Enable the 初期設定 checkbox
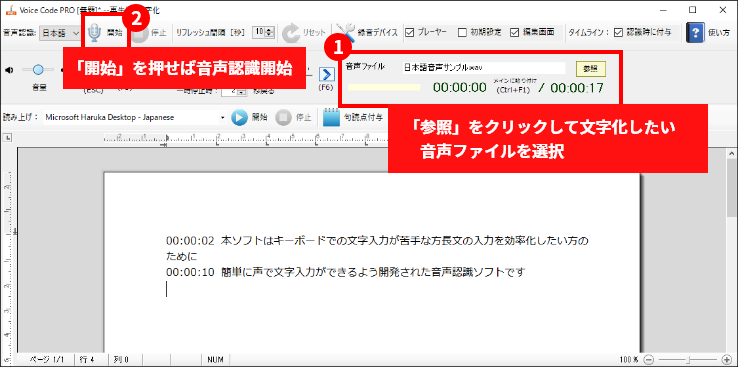 pyautogui.click(x=462, y=32)
